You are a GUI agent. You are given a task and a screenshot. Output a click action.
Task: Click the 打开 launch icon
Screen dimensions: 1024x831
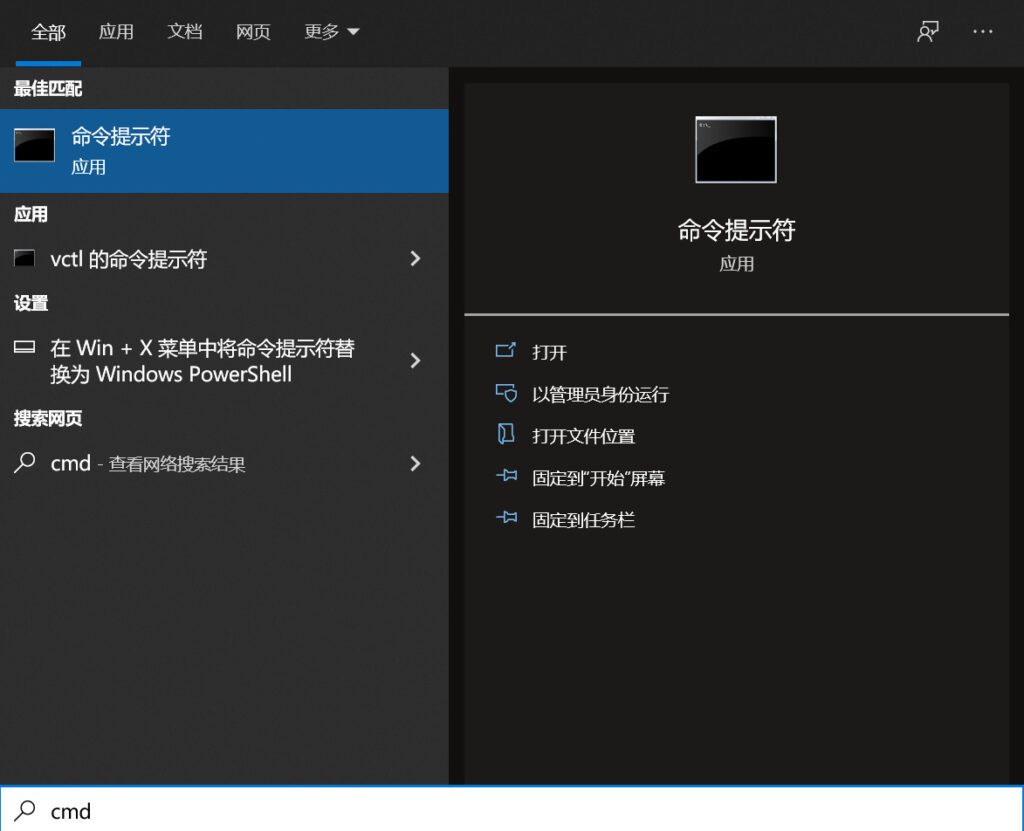pos(508,352)
